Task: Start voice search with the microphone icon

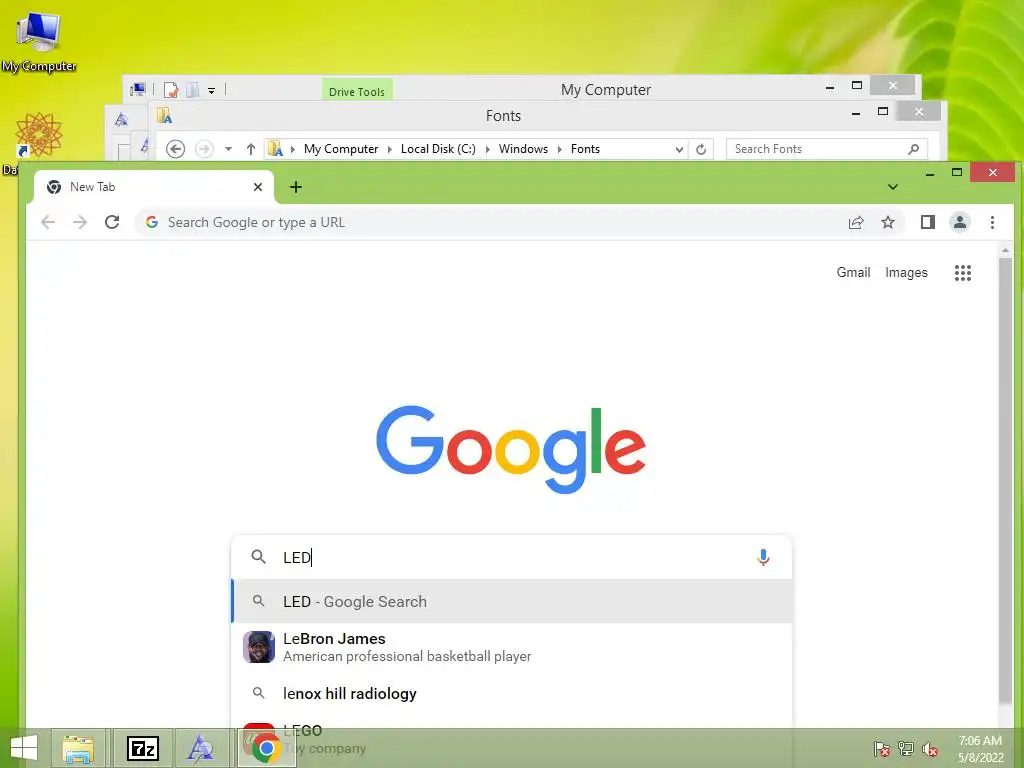Action: tap(763, 557)
